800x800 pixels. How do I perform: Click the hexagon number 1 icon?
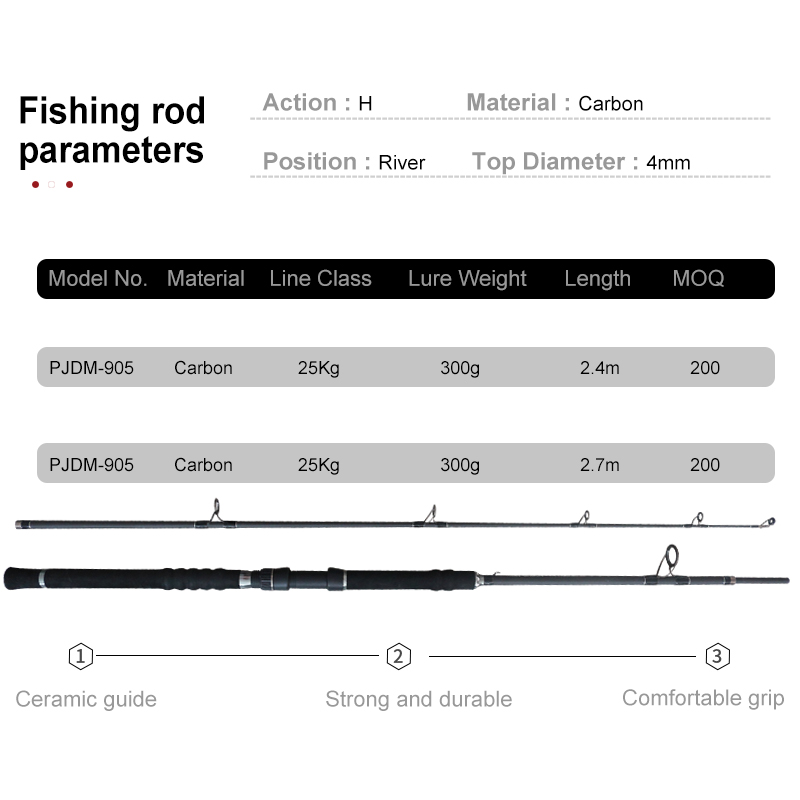click(81, 656)
